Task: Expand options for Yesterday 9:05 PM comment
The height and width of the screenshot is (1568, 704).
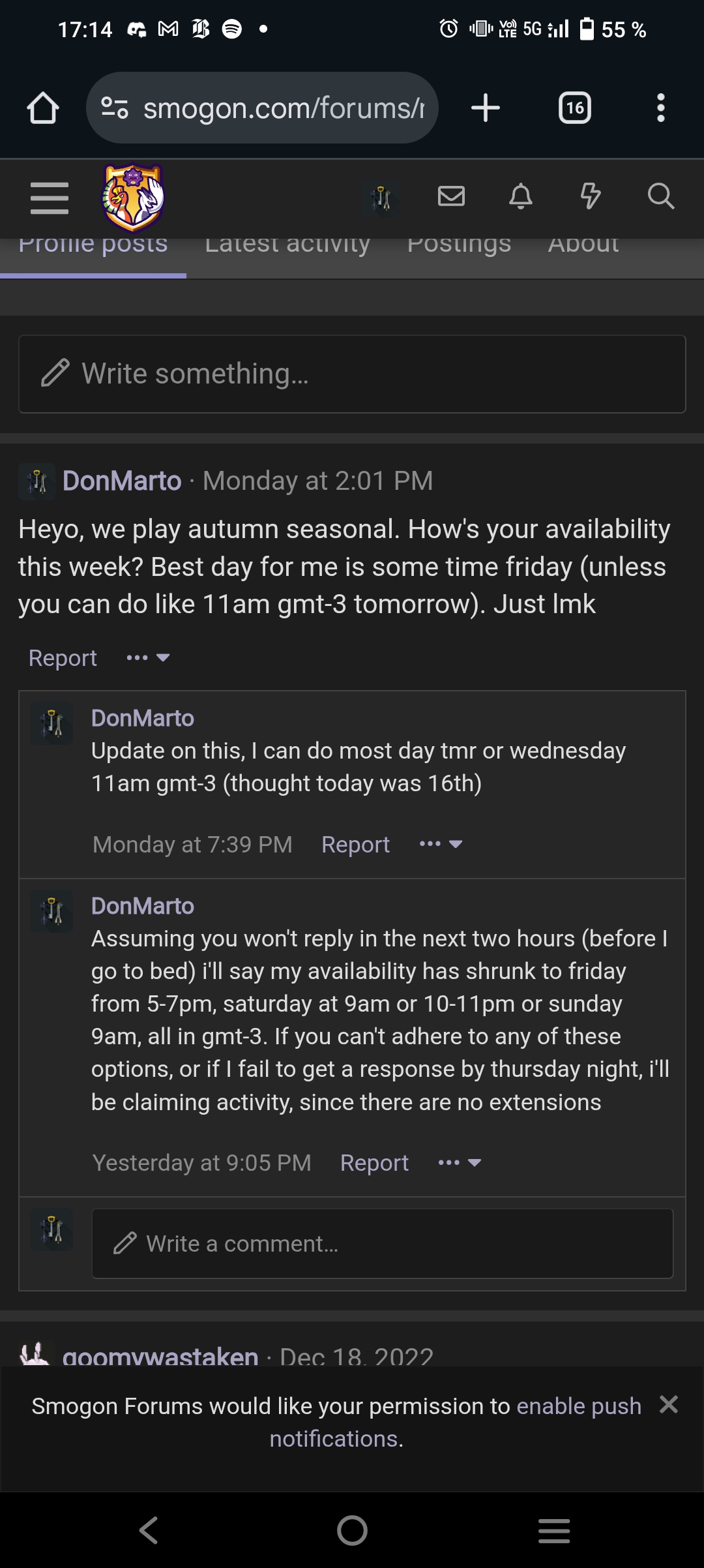Action: click(x=460, y=1163)
